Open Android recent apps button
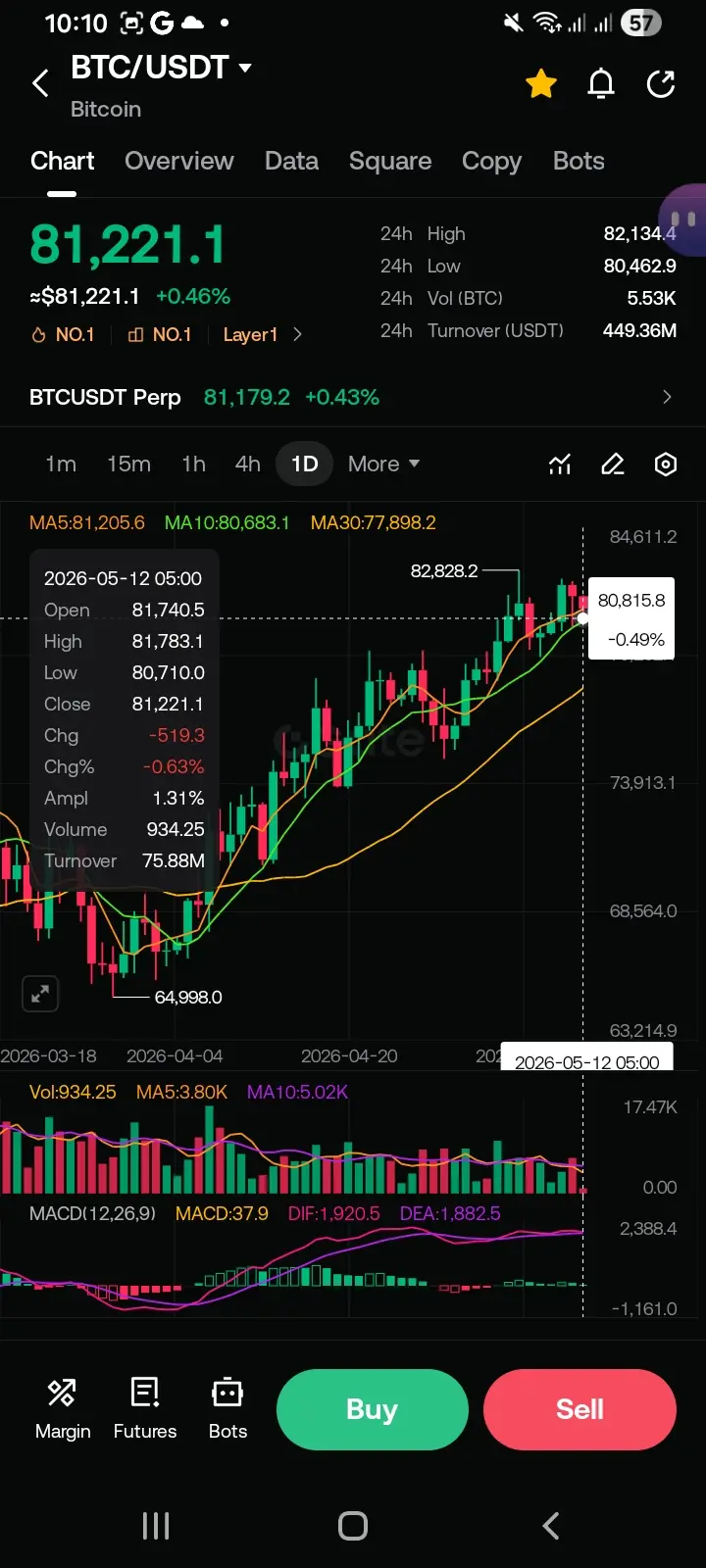 coord(156,1526)
